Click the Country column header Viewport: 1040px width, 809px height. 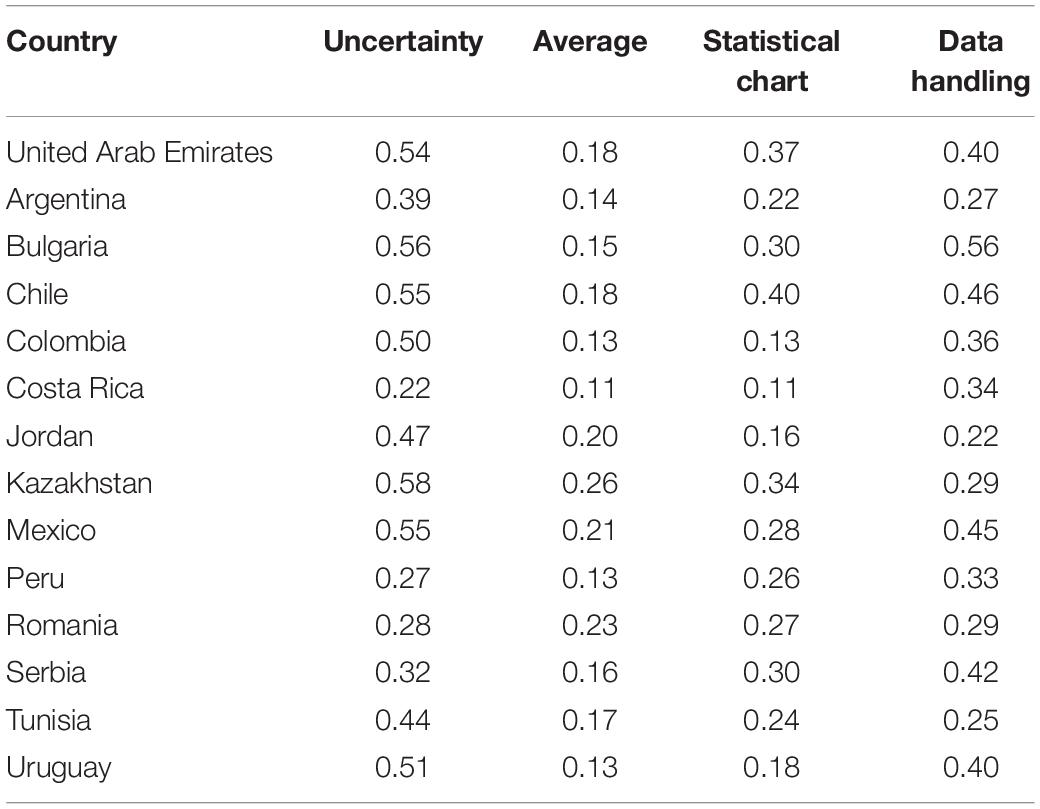coord(62,42)
